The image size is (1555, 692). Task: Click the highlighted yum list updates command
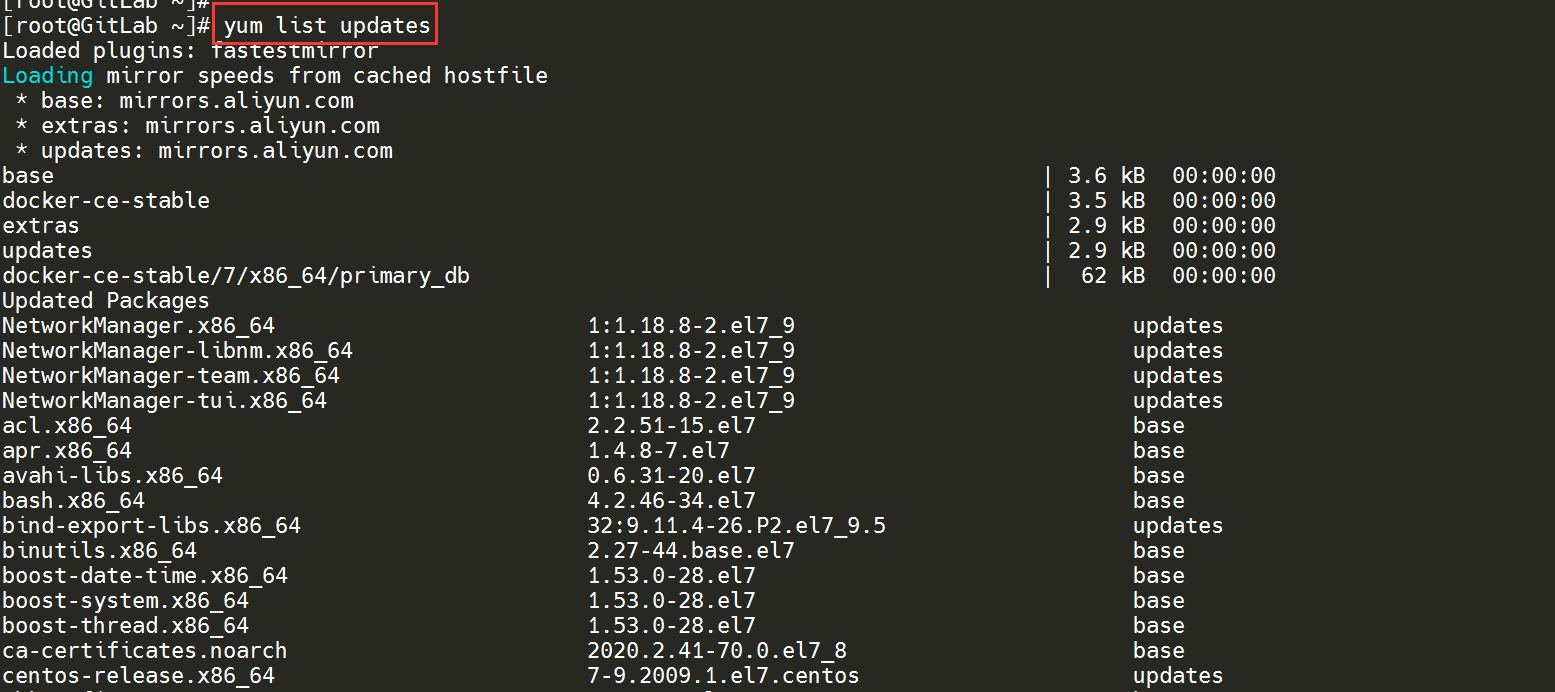pos(326,25)
